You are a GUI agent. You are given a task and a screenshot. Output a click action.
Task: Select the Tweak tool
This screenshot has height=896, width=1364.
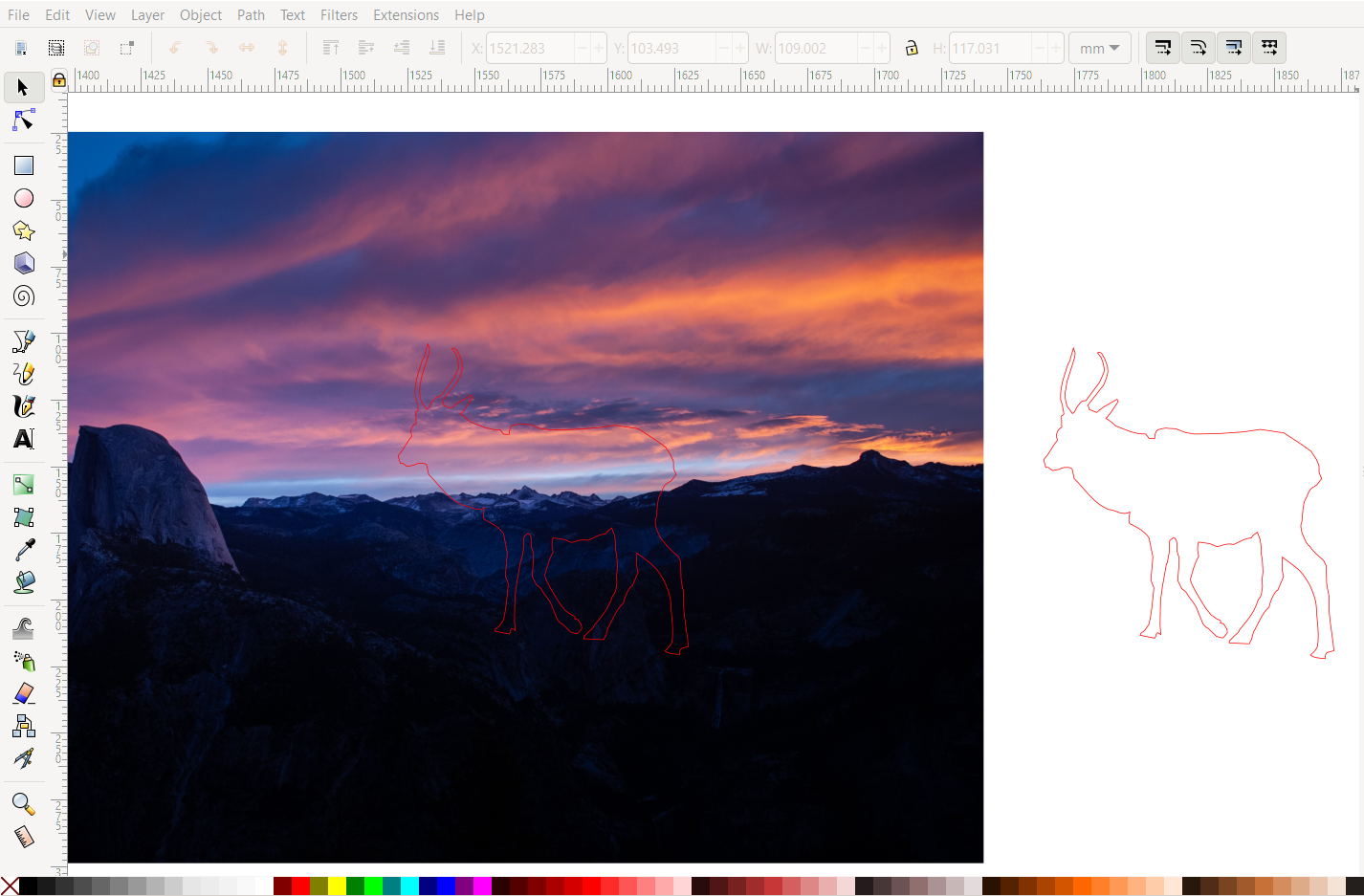pos(24,628)
